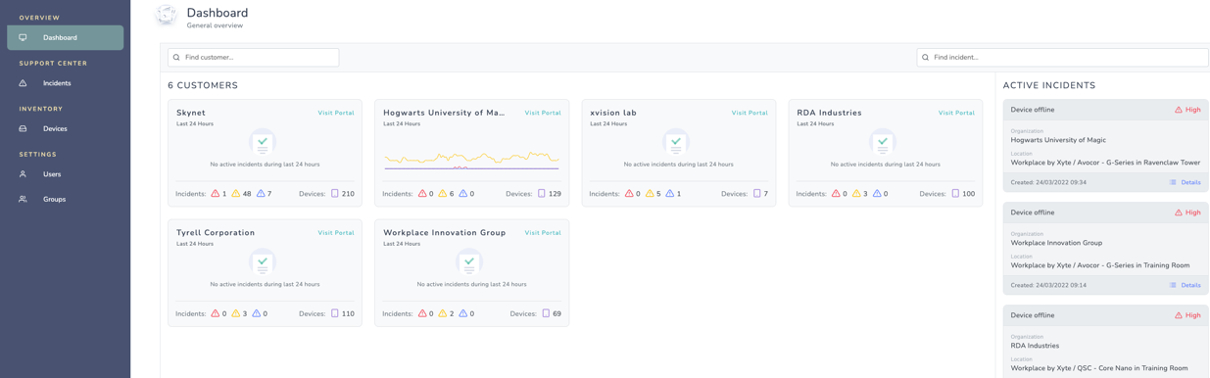
Task: Click the Dashboard header avatar icon
Action: [167, 16]
